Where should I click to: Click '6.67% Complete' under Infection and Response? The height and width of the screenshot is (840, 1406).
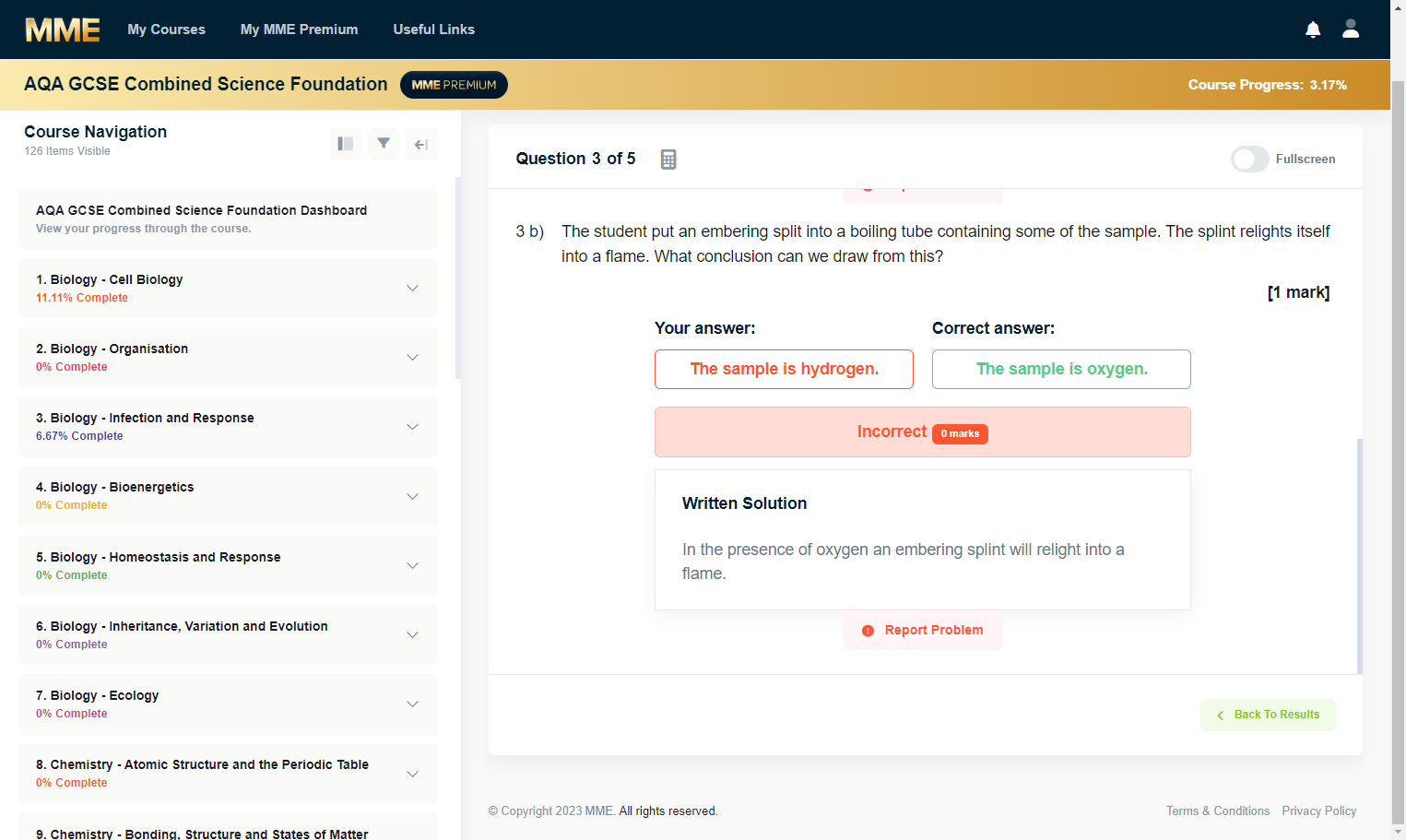pyautogui.click(x=79, y=436)
